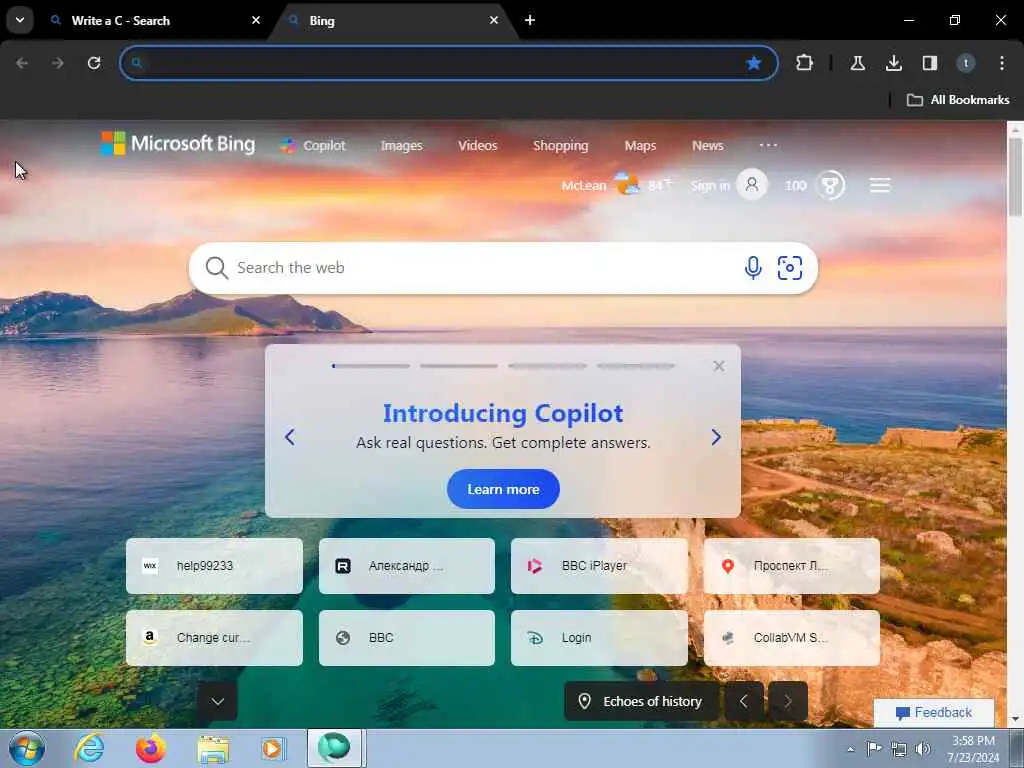Toggle the bookmark star in address bar
This screenshot has width=1024, height=768.
754,63
